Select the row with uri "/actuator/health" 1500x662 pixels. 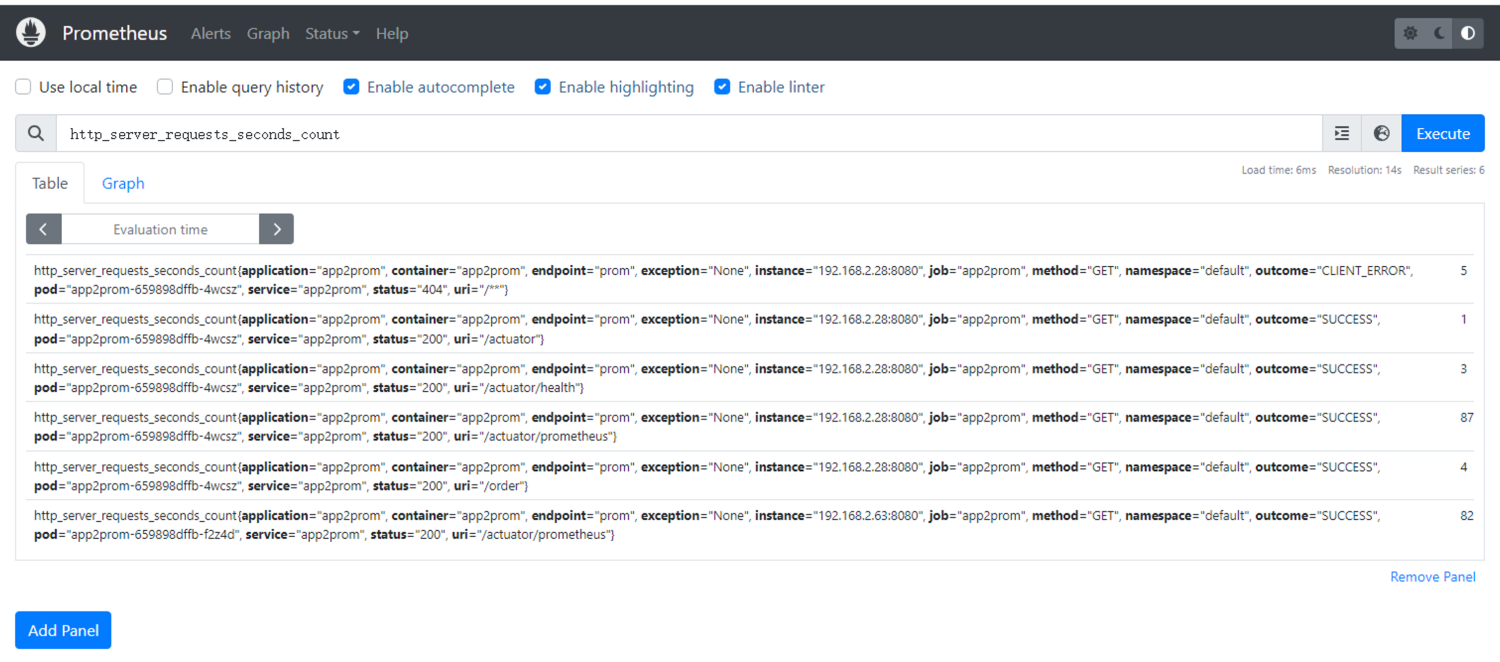coord(750,377)
